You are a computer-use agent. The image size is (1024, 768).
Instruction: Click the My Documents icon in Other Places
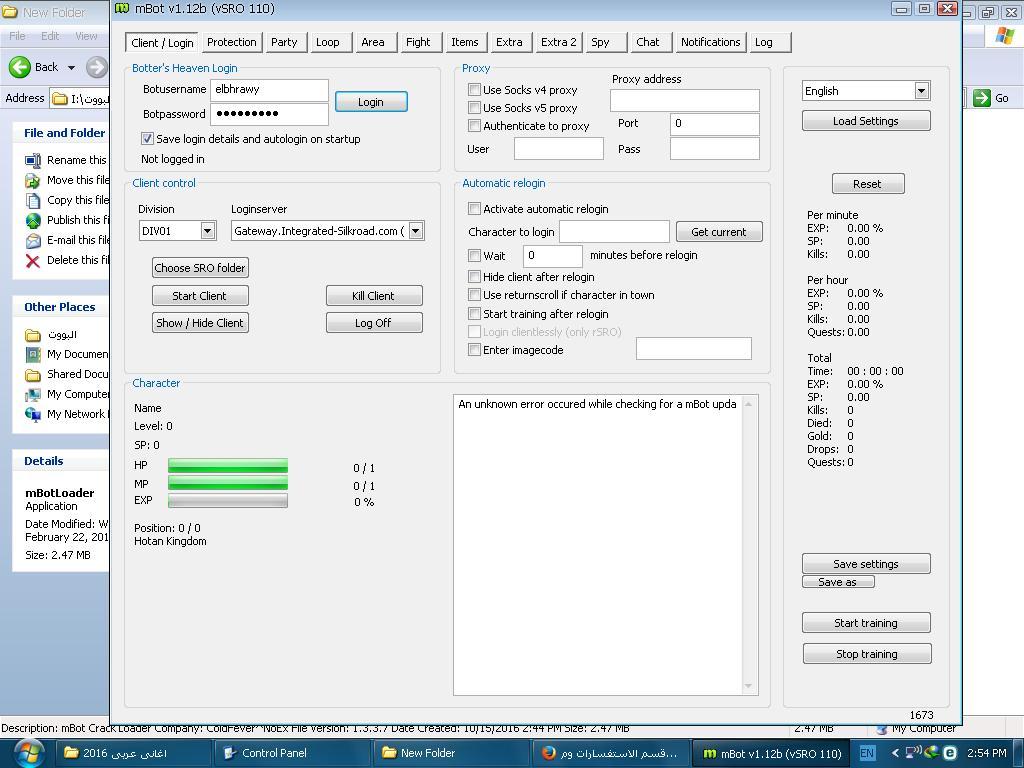(33, 355)
